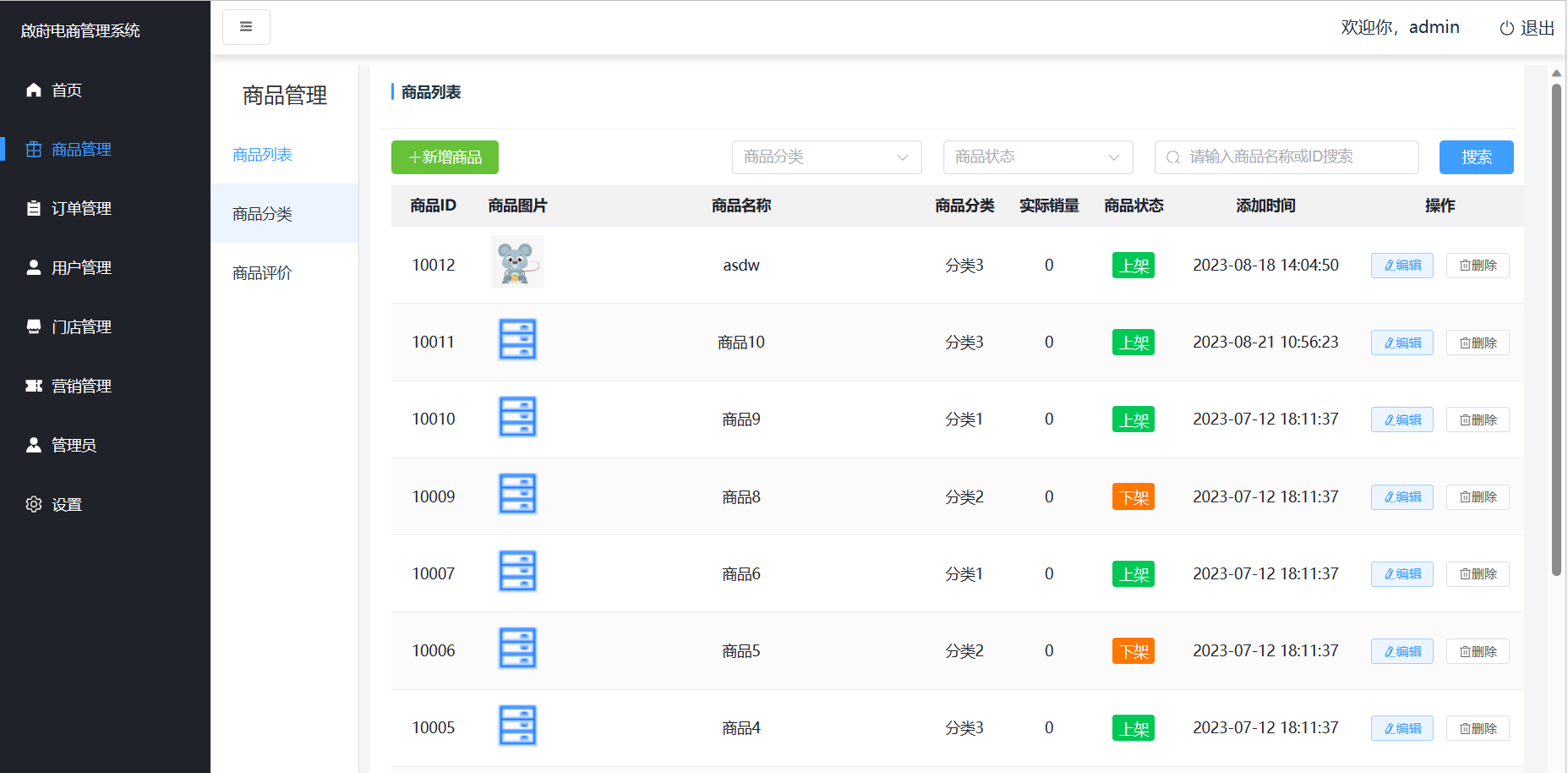The image size is (1568, 773).
Task: Click the 上架 status tag for 商品6
Action: click(x=1134, y=573)
